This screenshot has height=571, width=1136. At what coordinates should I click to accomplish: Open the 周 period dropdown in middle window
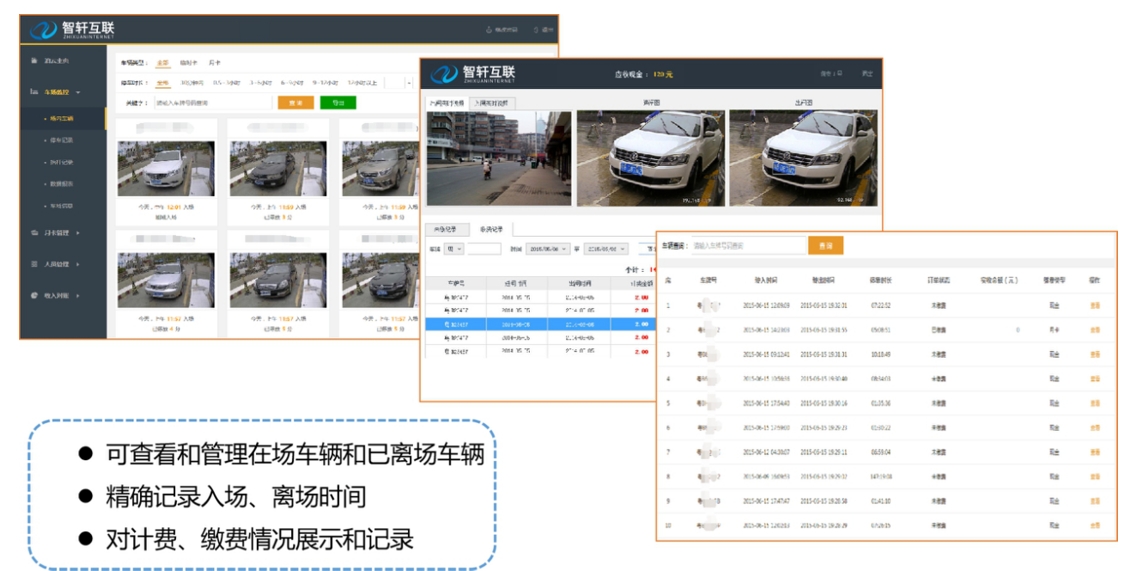coord(454,249)
